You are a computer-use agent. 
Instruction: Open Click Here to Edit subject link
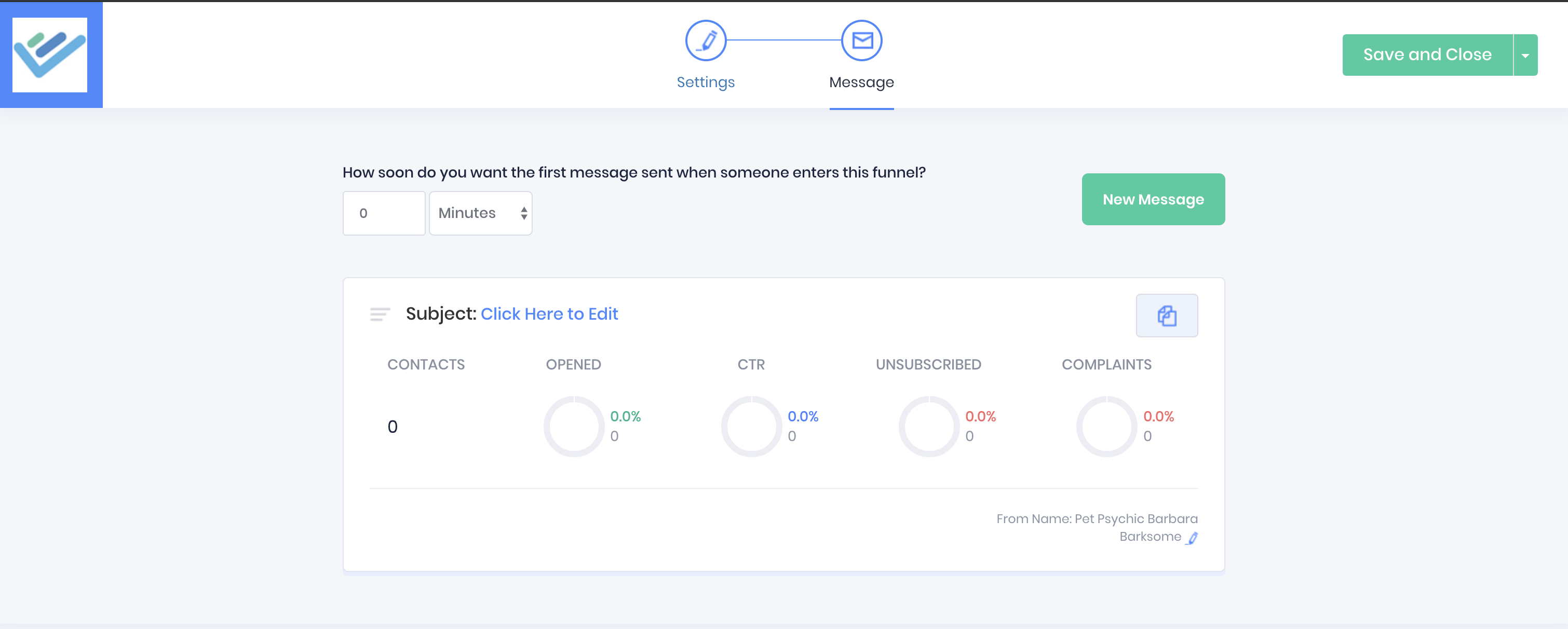click(x=549, y=314)
